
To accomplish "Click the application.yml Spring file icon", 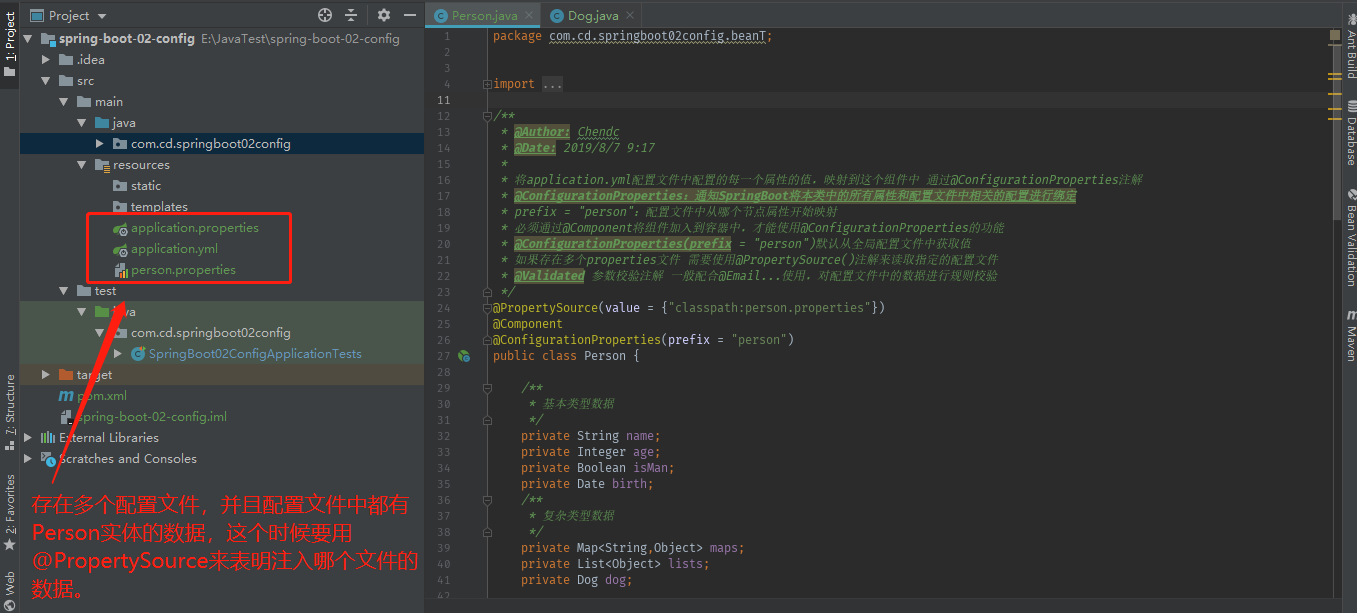I will point(120,249).
